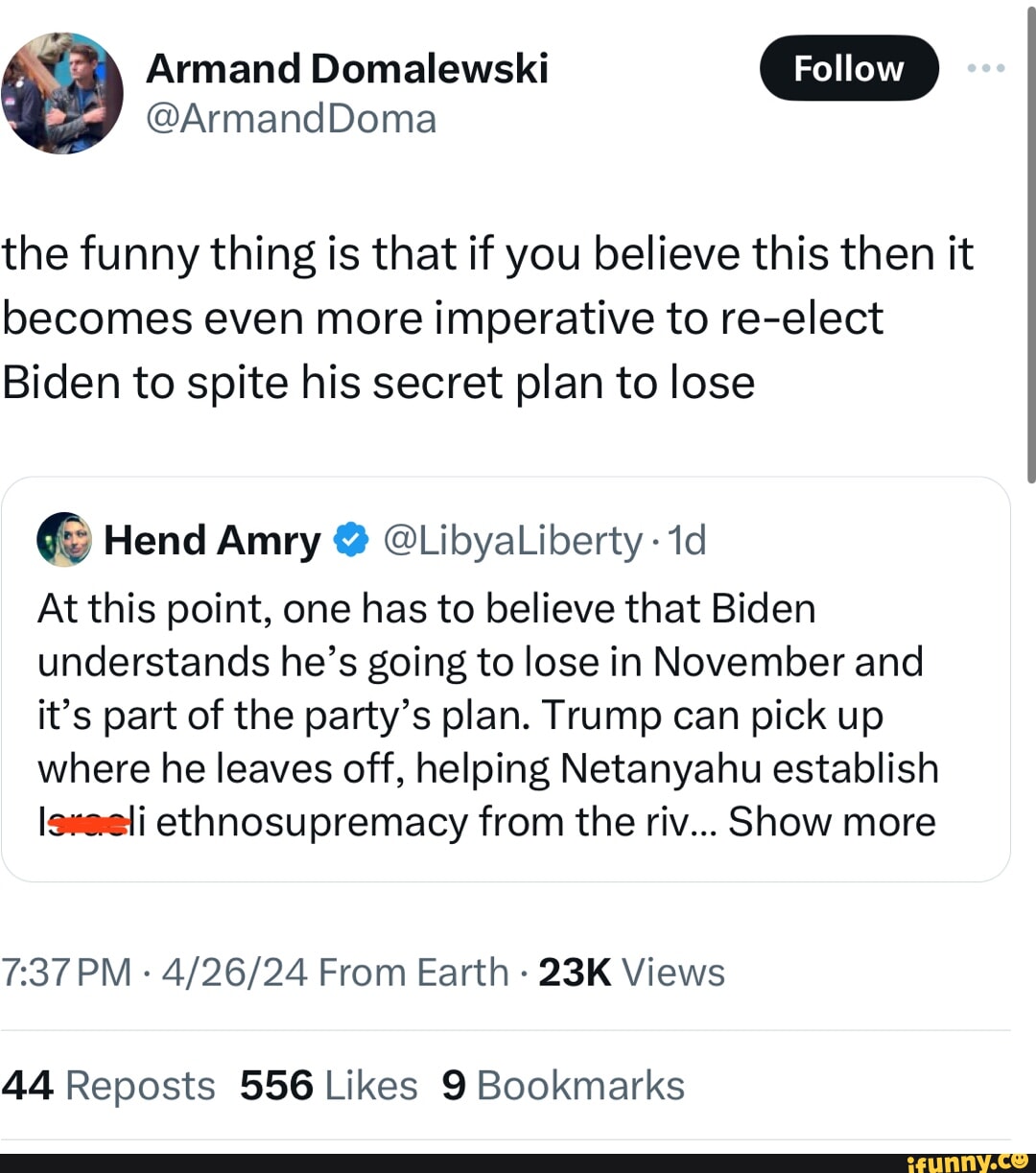Click the blue verified badge

click(350, 541)
